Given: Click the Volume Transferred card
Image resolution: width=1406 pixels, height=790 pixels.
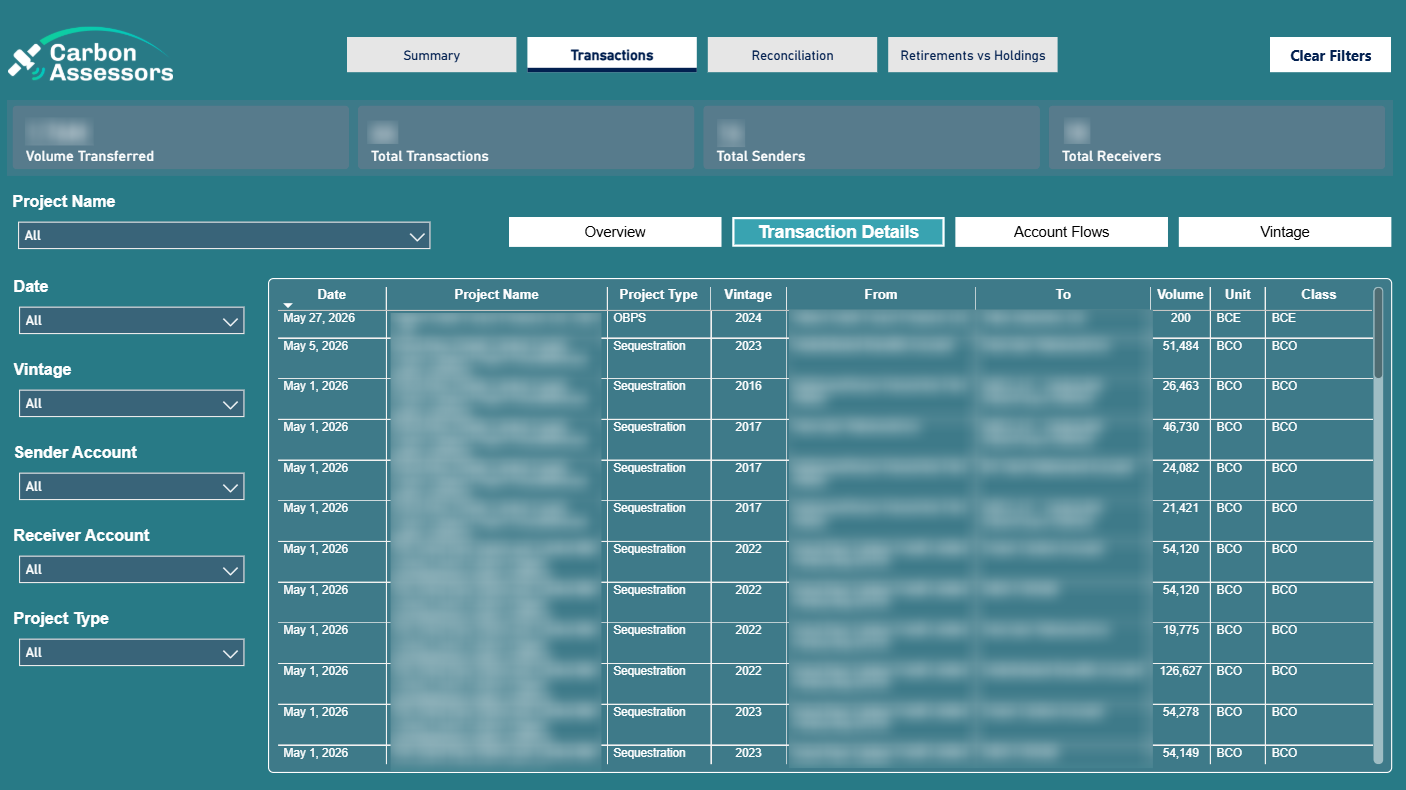Looking at the screenshot, I should (180, 137).
